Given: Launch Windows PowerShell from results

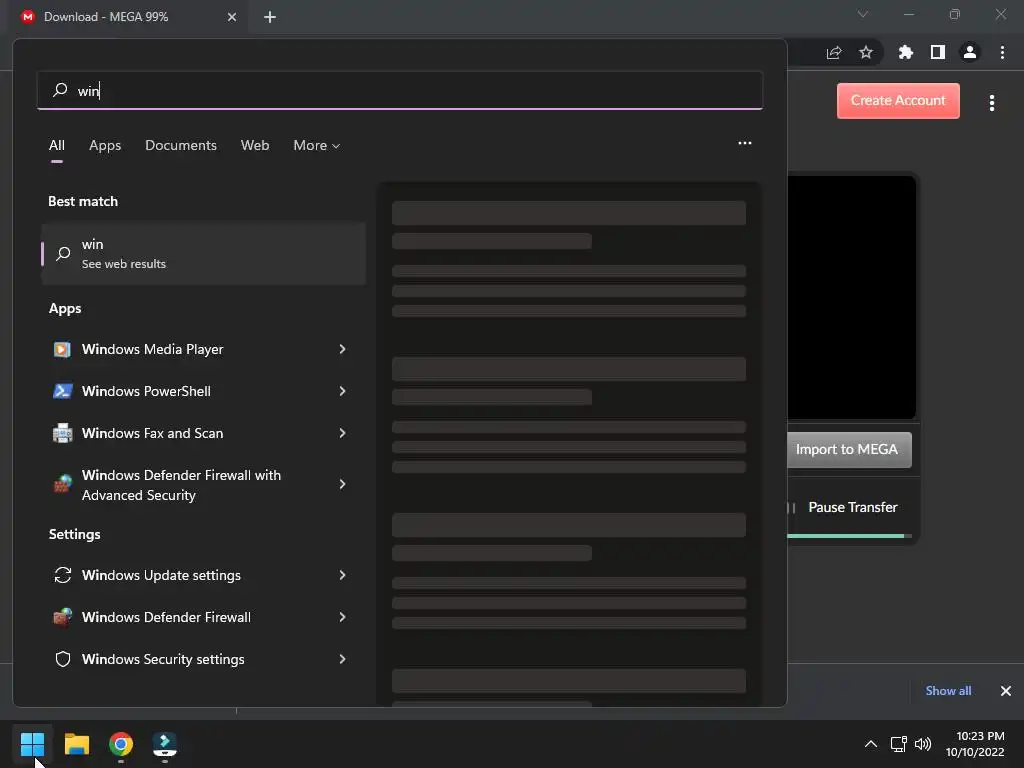Looking at the screenshot, I should [202, 391].
